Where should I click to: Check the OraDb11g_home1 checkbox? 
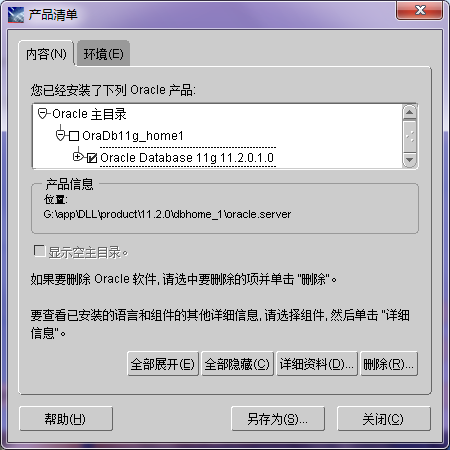click(x=74, y=136)
